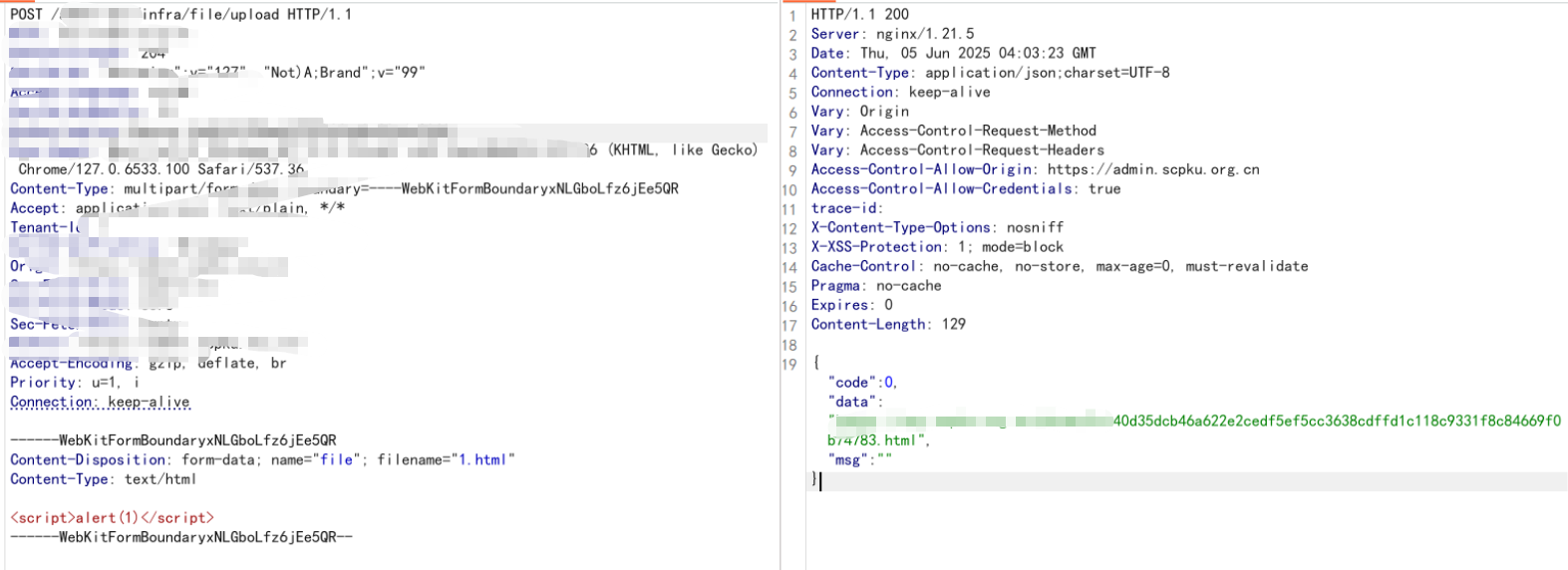1568x570 pixels.
Task: Click the "Not)A;Brand";v="99" header text
Action: (x=345, y=73)
